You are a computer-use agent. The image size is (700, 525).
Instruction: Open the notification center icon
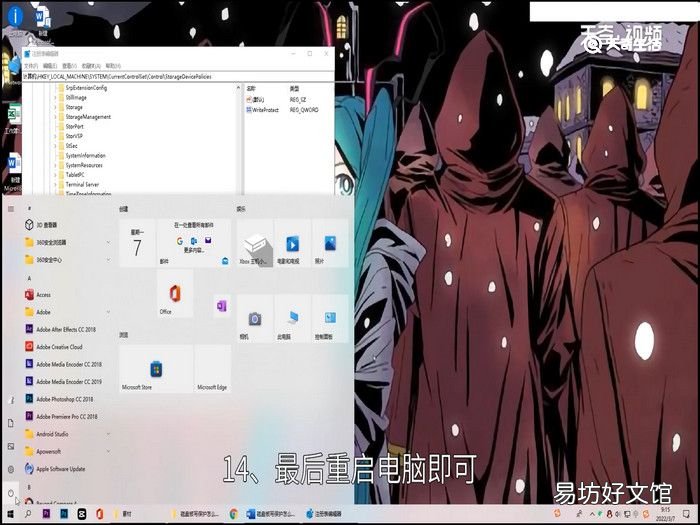coord(687,514)
